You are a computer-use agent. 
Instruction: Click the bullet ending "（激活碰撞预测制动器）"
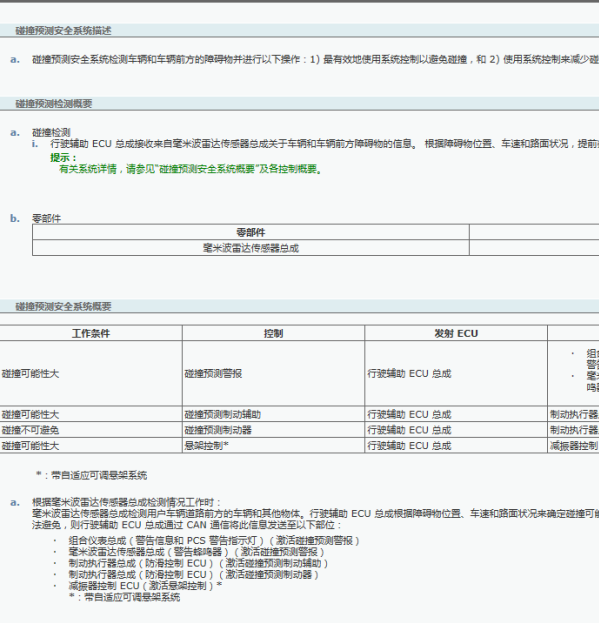coord(193,575)
